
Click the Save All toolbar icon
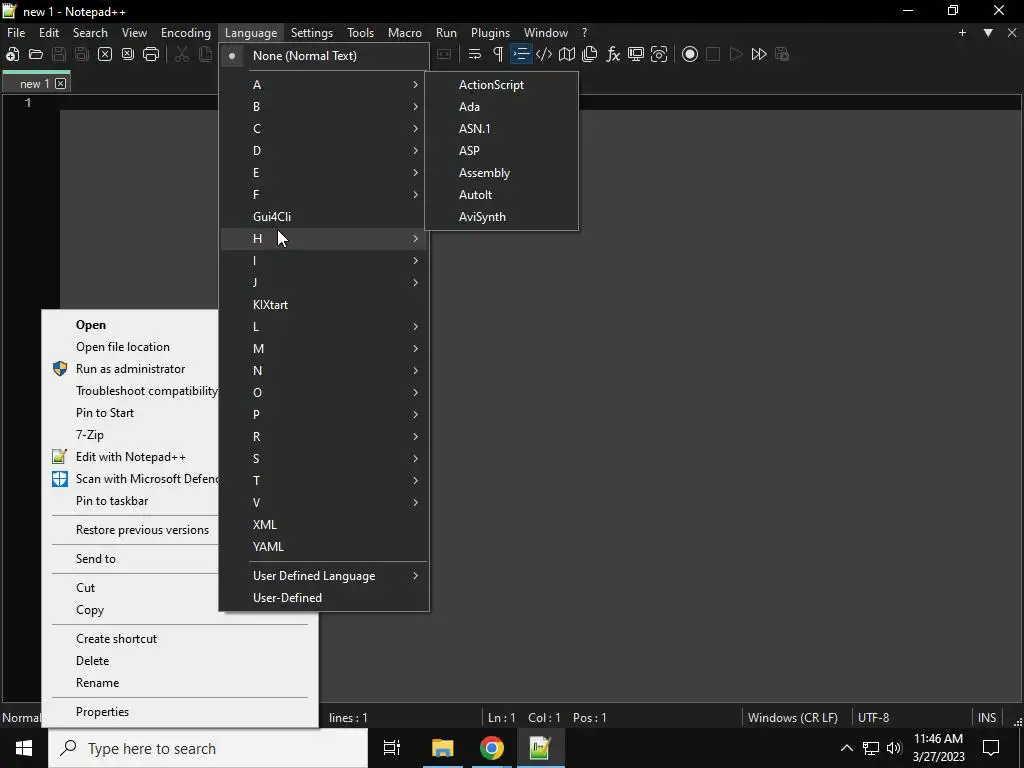(82, 54)
